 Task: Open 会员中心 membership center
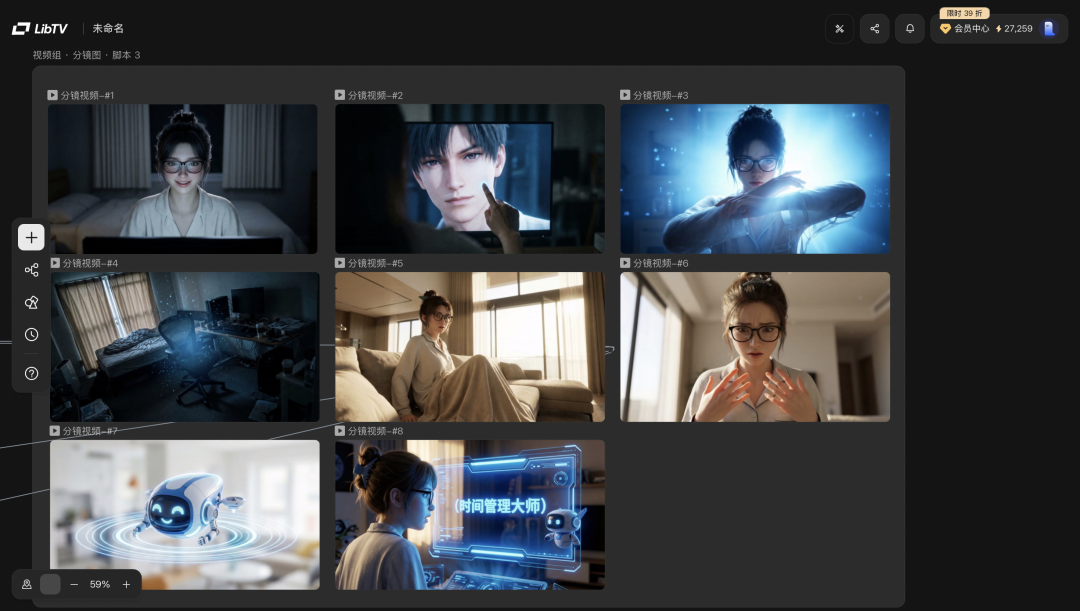point(965,29)
